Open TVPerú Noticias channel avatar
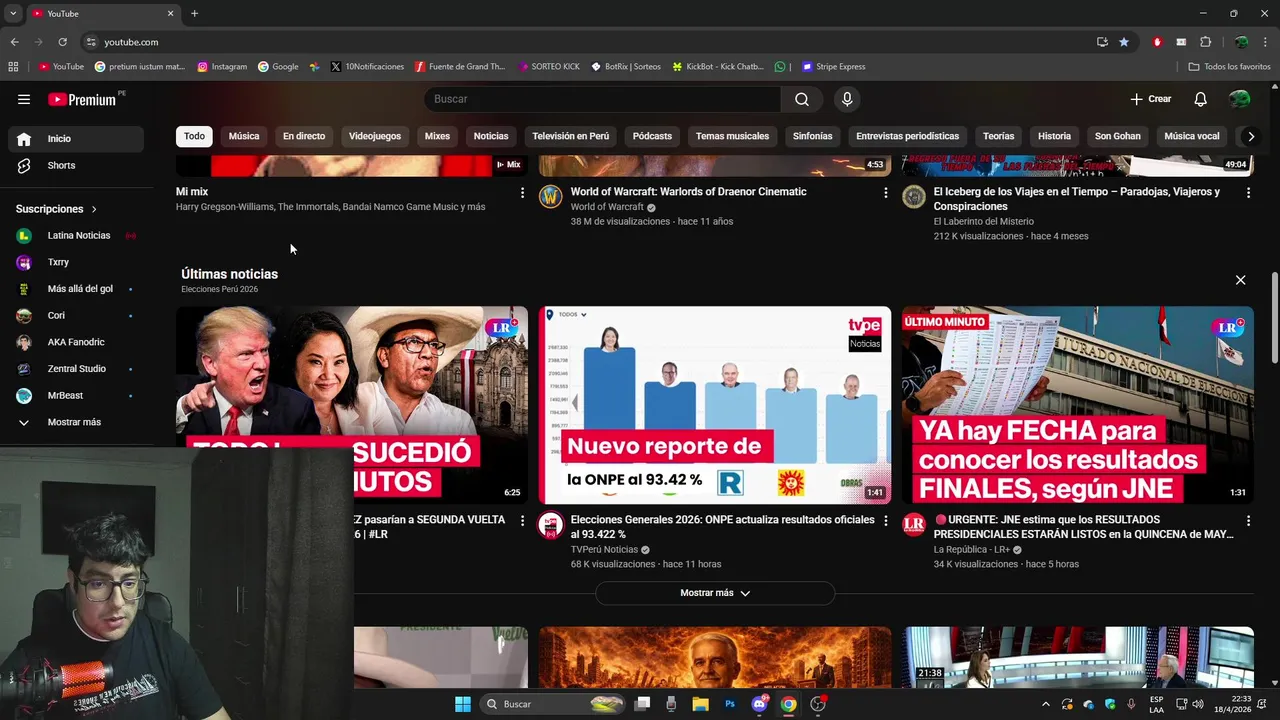The height and width of the screenshot is (720, 1280). (551, 525)
